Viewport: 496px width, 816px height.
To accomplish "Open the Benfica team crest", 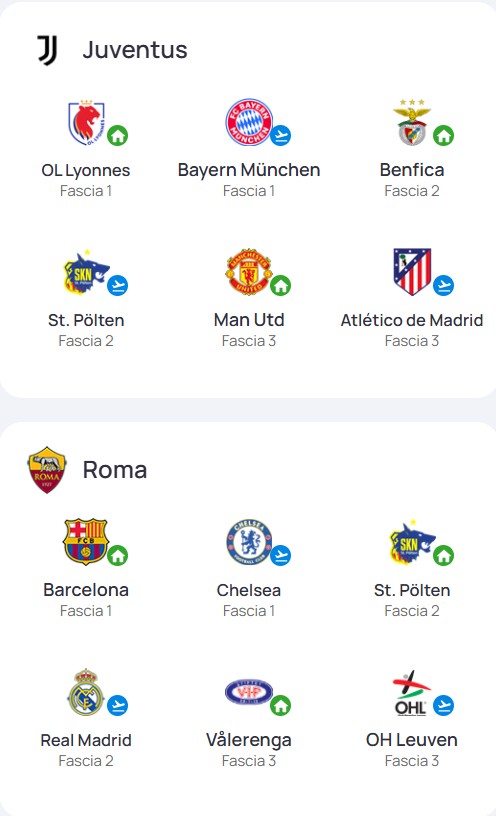I will coord(412,122).
